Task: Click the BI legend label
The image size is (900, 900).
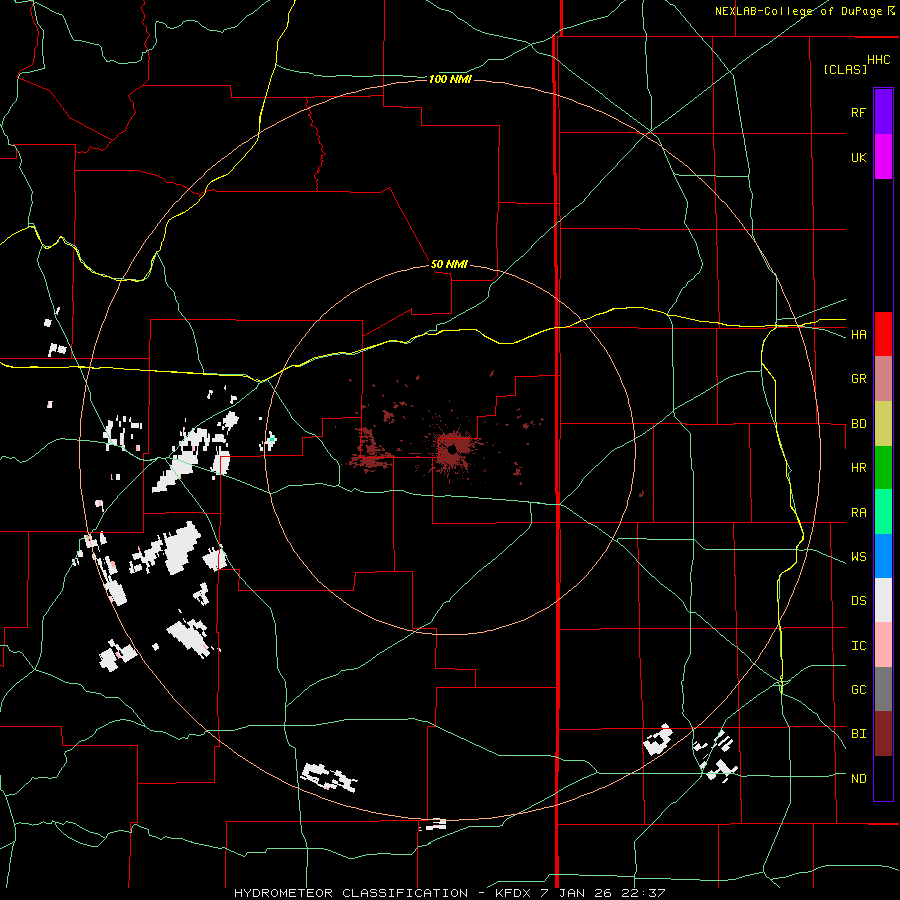Action: tap(858, 734)
